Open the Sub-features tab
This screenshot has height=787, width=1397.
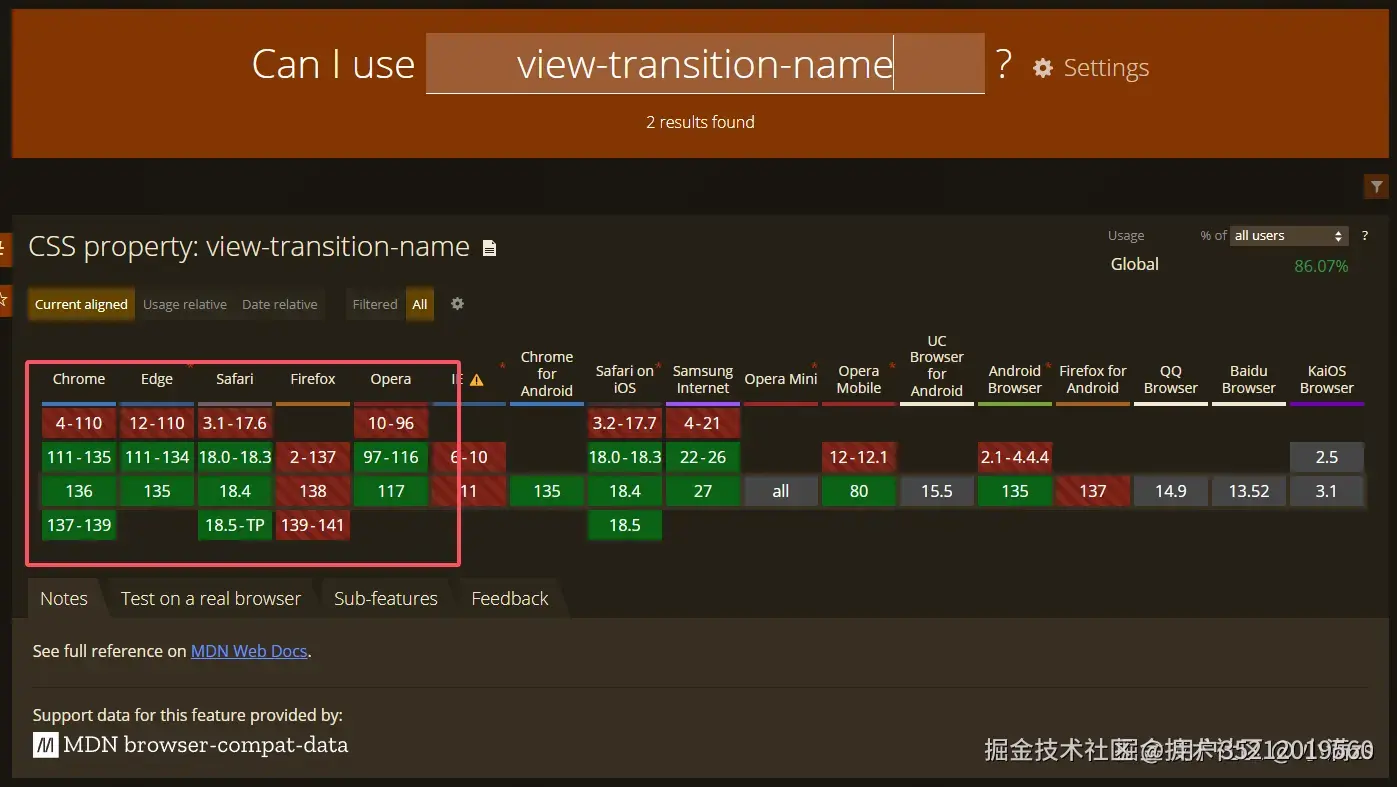[386, 598]
